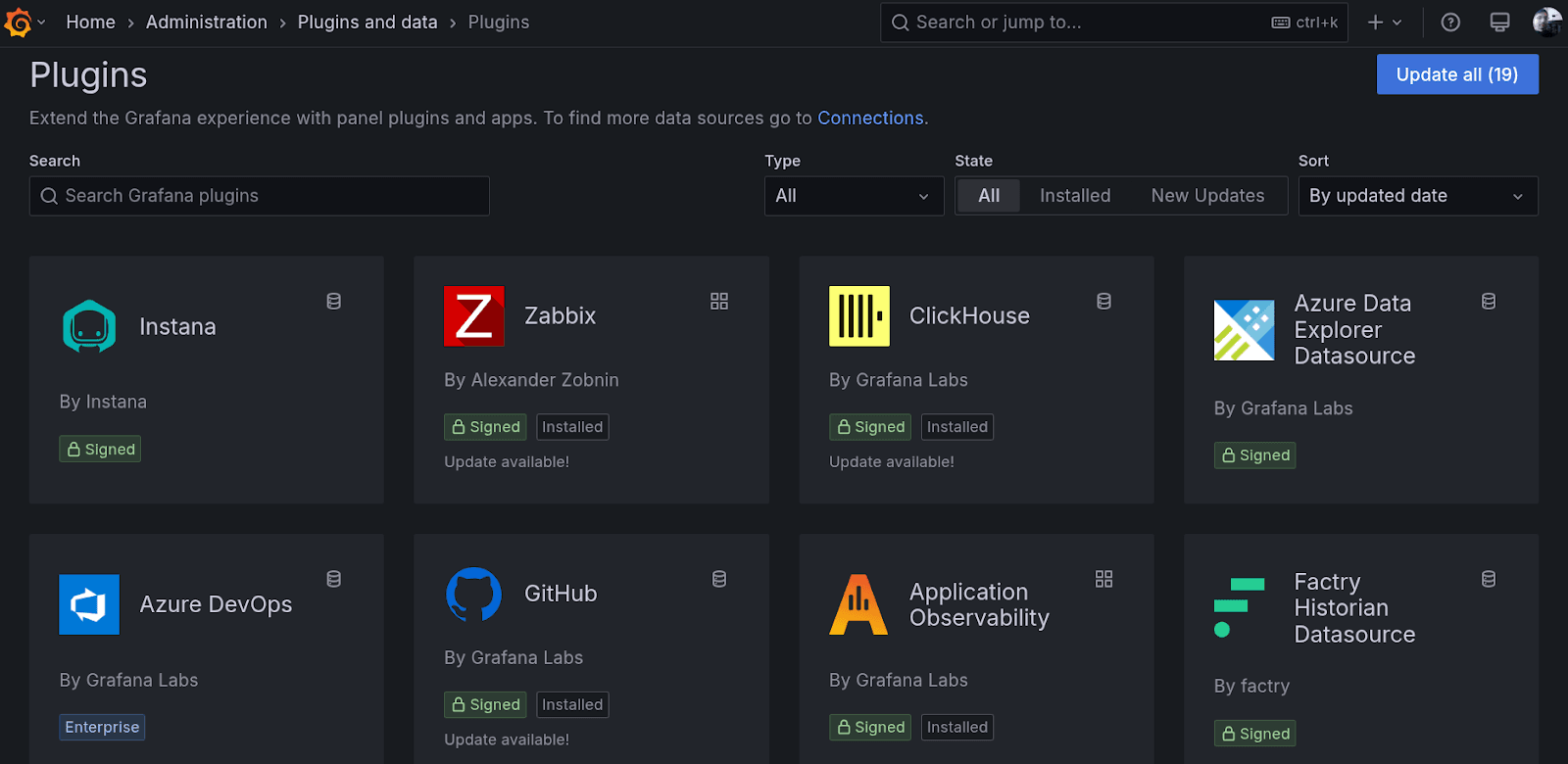Click By Instana author text
The width and height of the screenshot is (1568, 764).
point(103,402)
